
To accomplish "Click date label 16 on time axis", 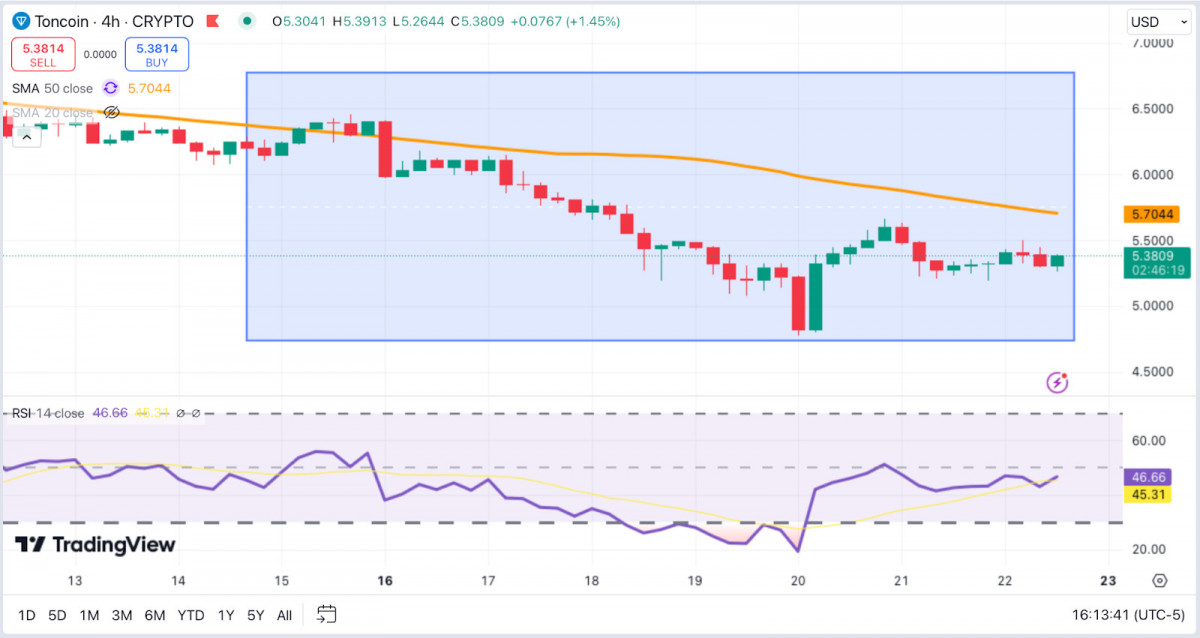I will pyautogui.click(x=385, y=581).
